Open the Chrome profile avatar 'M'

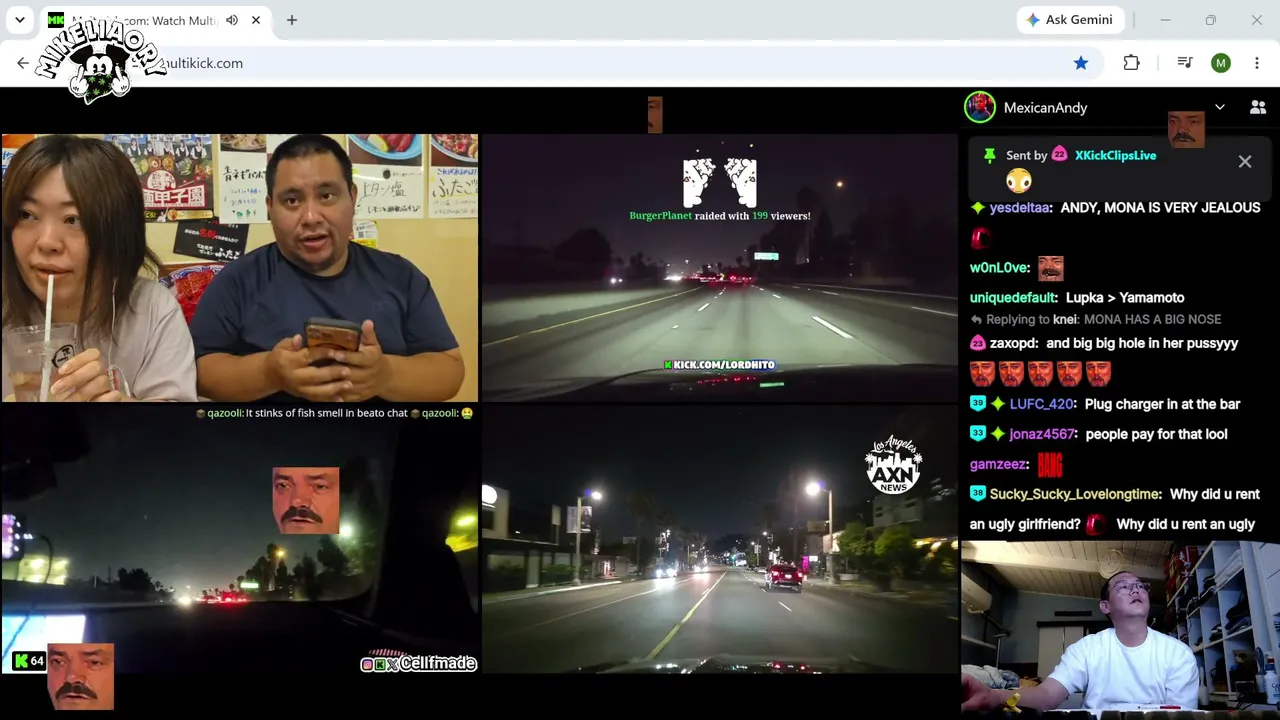coord(1221,63)
